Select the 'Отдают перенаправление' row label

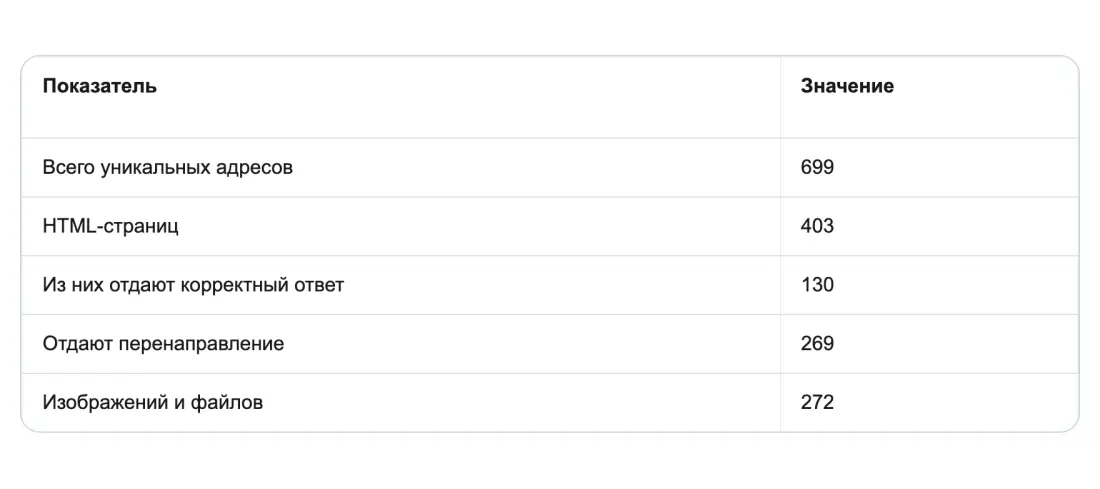click(163, 344)
